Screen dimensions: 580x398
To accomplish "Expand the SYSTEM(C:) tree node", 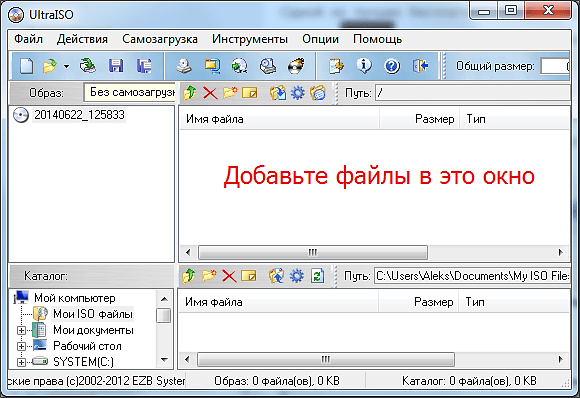I will [x=21, y=362].
